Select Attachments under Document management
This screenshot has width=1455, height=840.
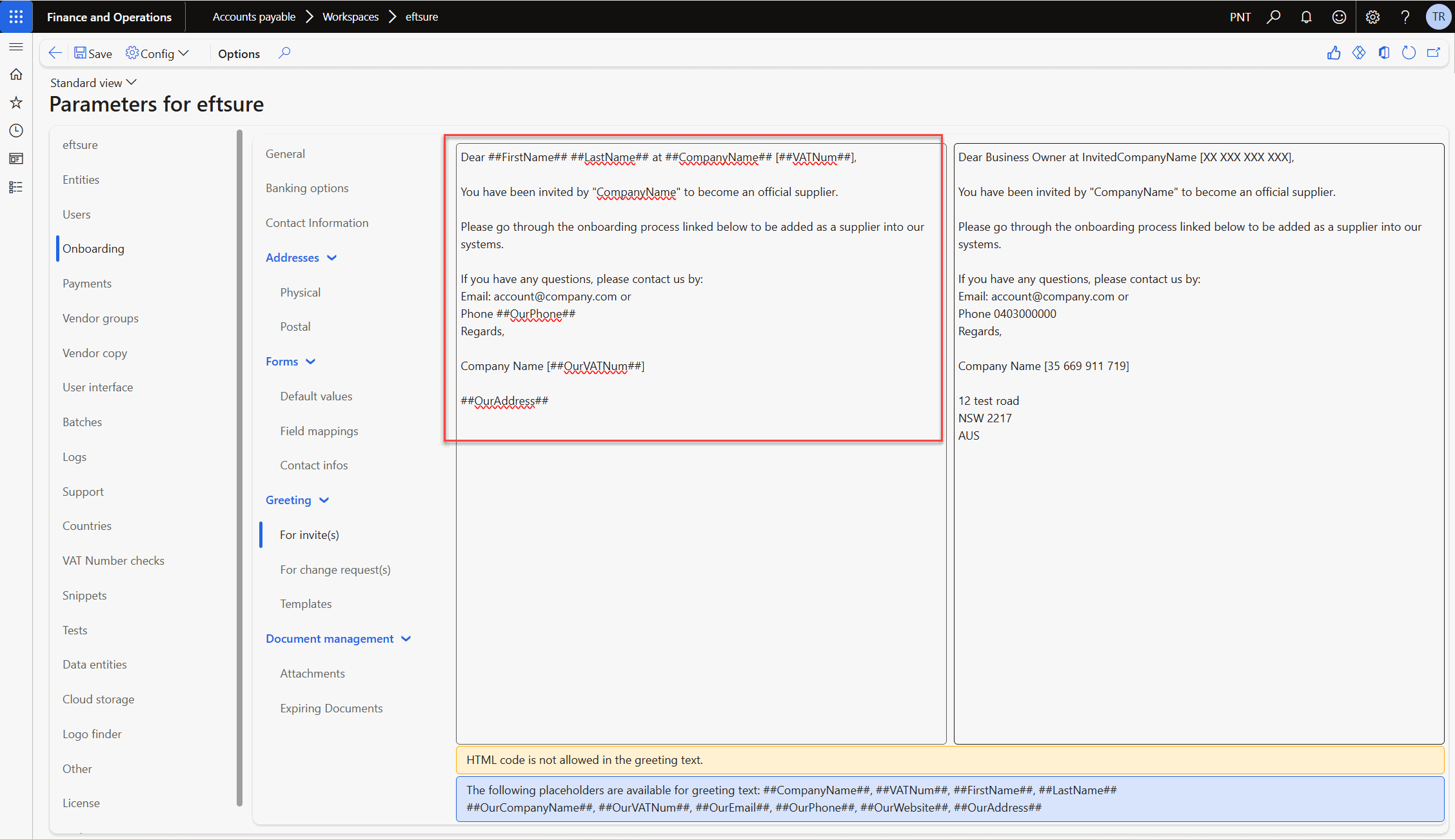313,674
